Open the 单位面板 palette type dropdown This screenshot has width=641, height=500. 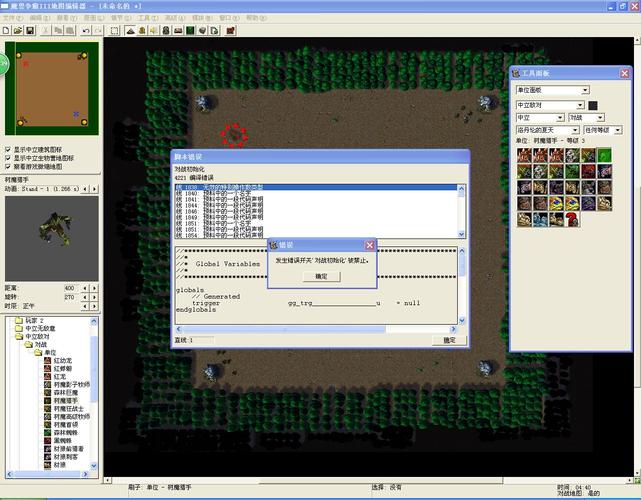tap(552, 90)
